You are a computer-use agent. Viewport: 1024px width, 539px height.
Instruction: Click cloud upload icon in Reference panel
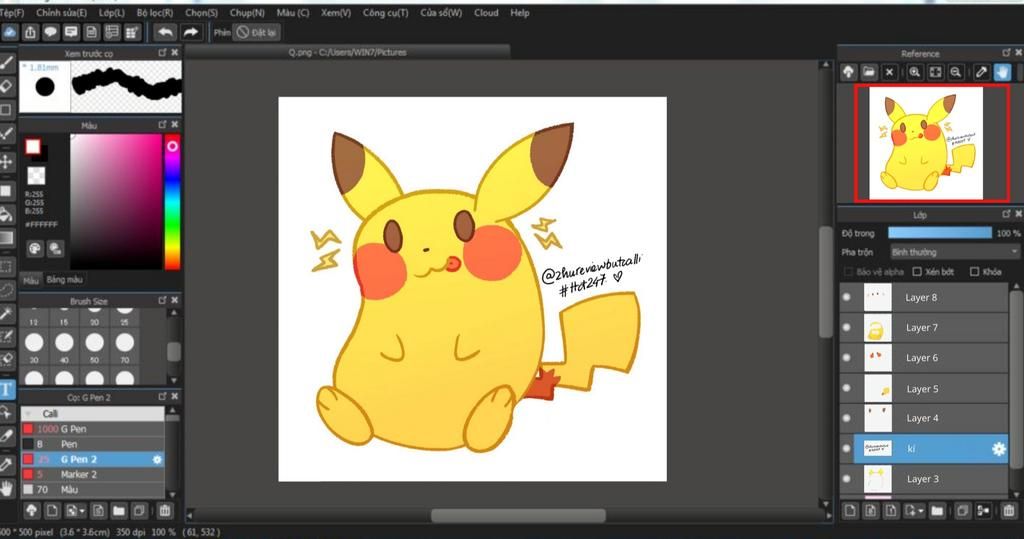pos(848,72)
